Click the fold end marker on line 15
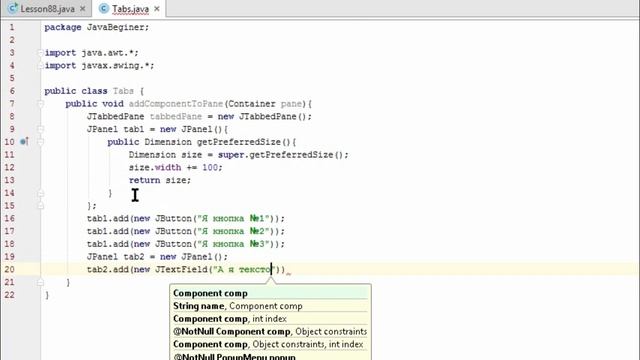This screenshot has height=360, width=640. point(40,206)
